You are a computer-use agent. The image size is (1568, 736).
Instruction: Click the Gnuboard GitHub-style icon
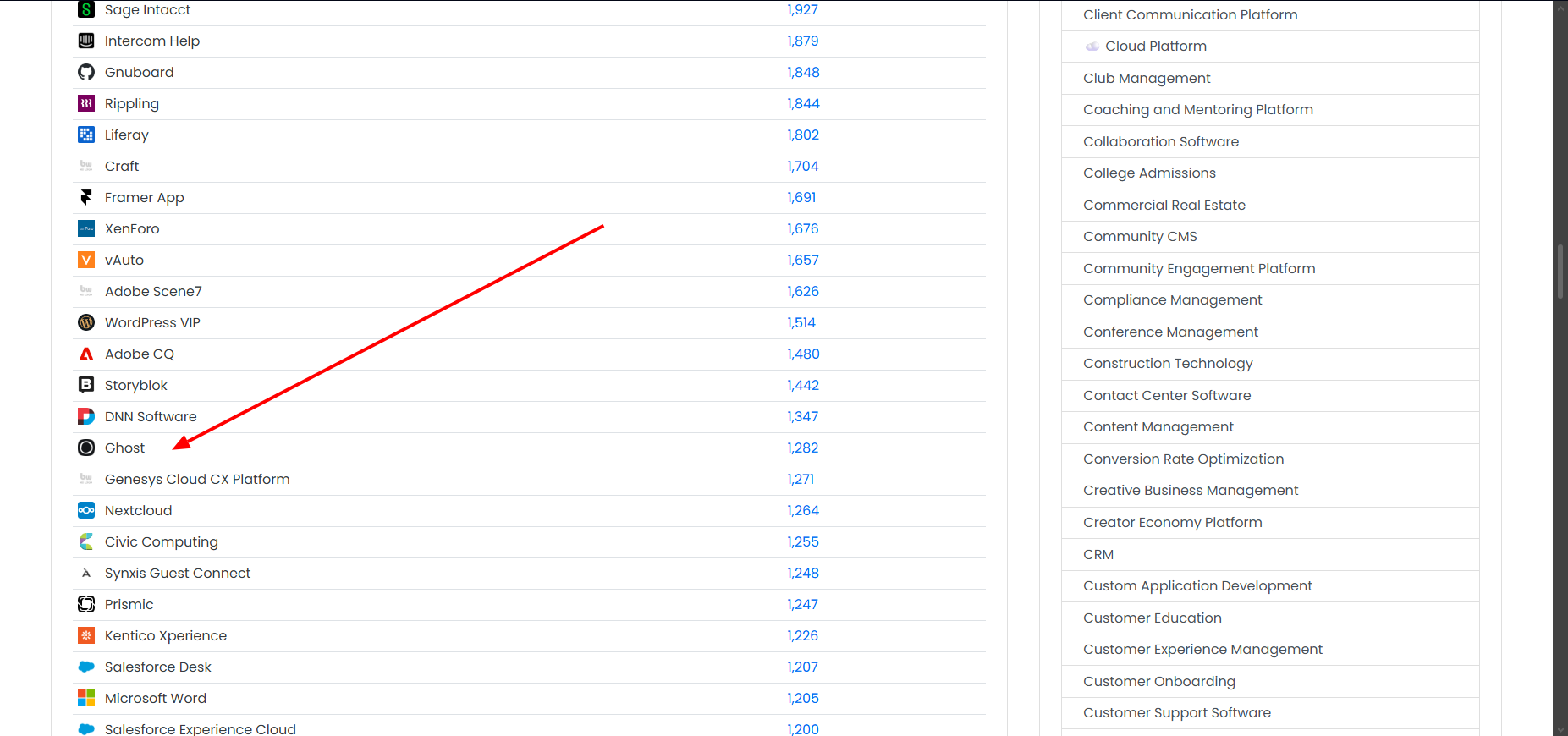[x=86, y=72]
